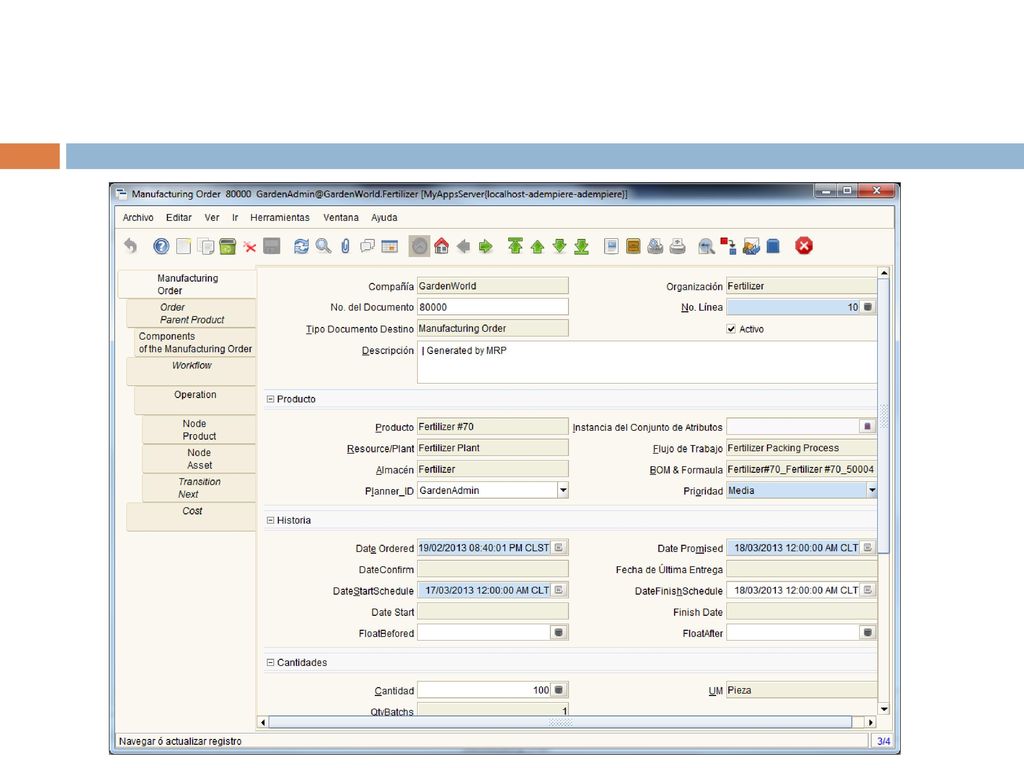Open the Editar menu
Viewport: 1024px width, 768px height.
click(178, 217)
